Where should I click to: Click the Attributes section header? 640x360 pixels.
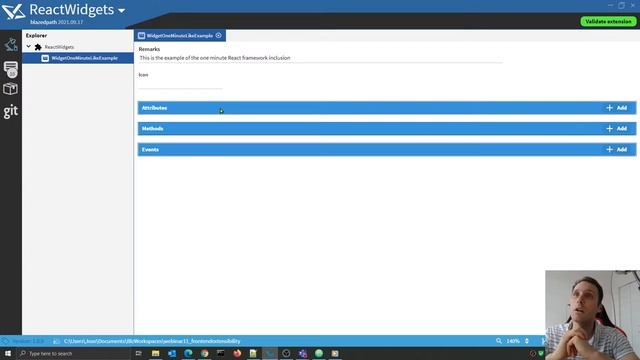tap(387, 108)
